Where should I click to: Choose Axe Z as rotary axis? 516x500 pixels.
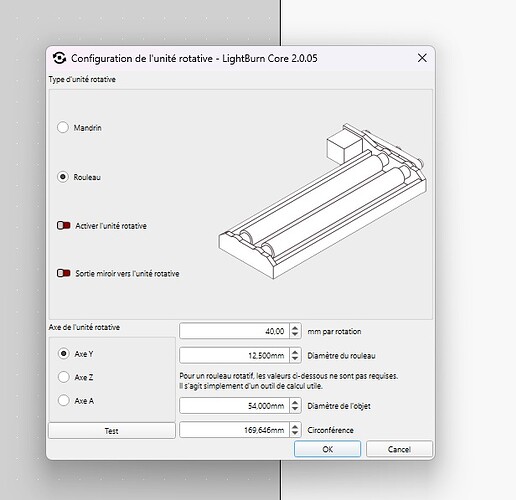[x=63, y=377]
